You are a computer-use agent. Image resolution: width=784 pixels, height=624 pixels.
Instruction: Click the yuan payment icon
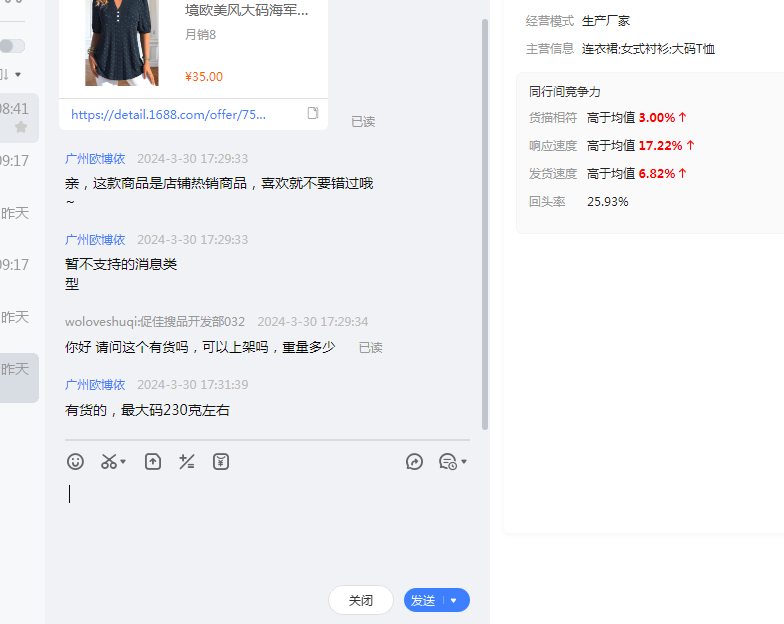pos(221,461)
